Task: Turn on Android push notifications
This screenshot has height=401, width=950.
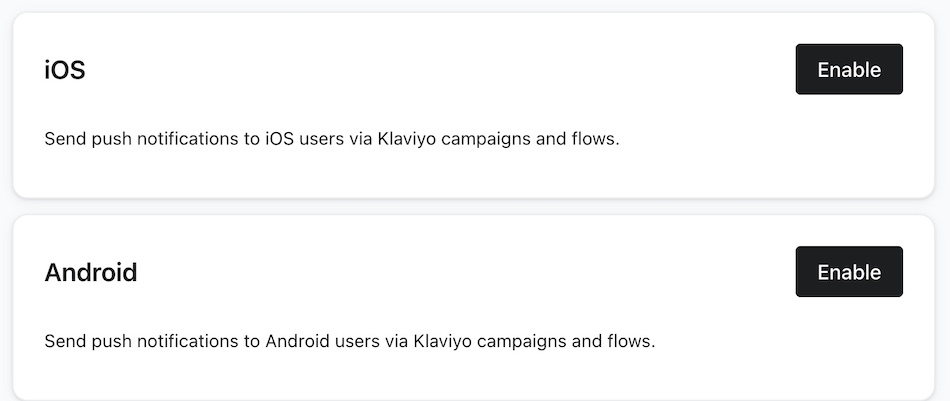Action: point(849,272)
